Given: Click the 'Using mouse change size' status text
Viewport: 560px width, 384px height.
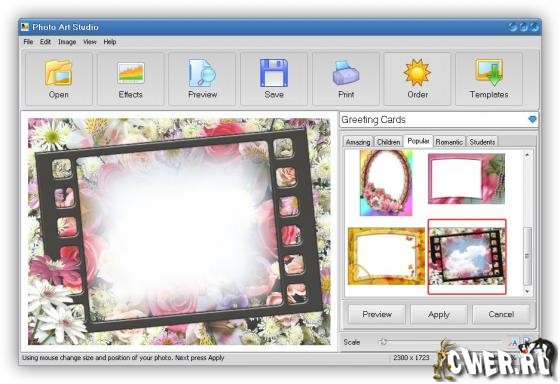Looking at the screenshot, I should (x=123, y=358).
